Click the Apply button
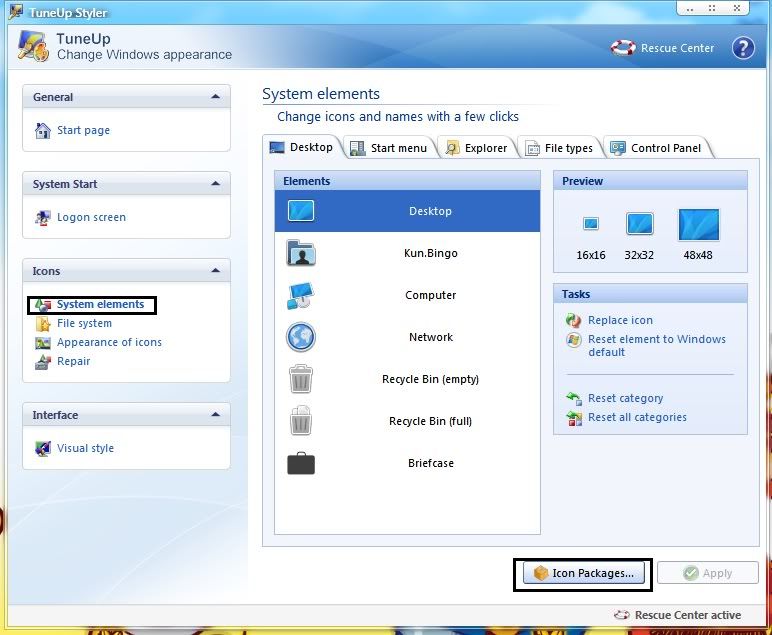This screenshot has height=635, width=772. click(x=708, y=573)
